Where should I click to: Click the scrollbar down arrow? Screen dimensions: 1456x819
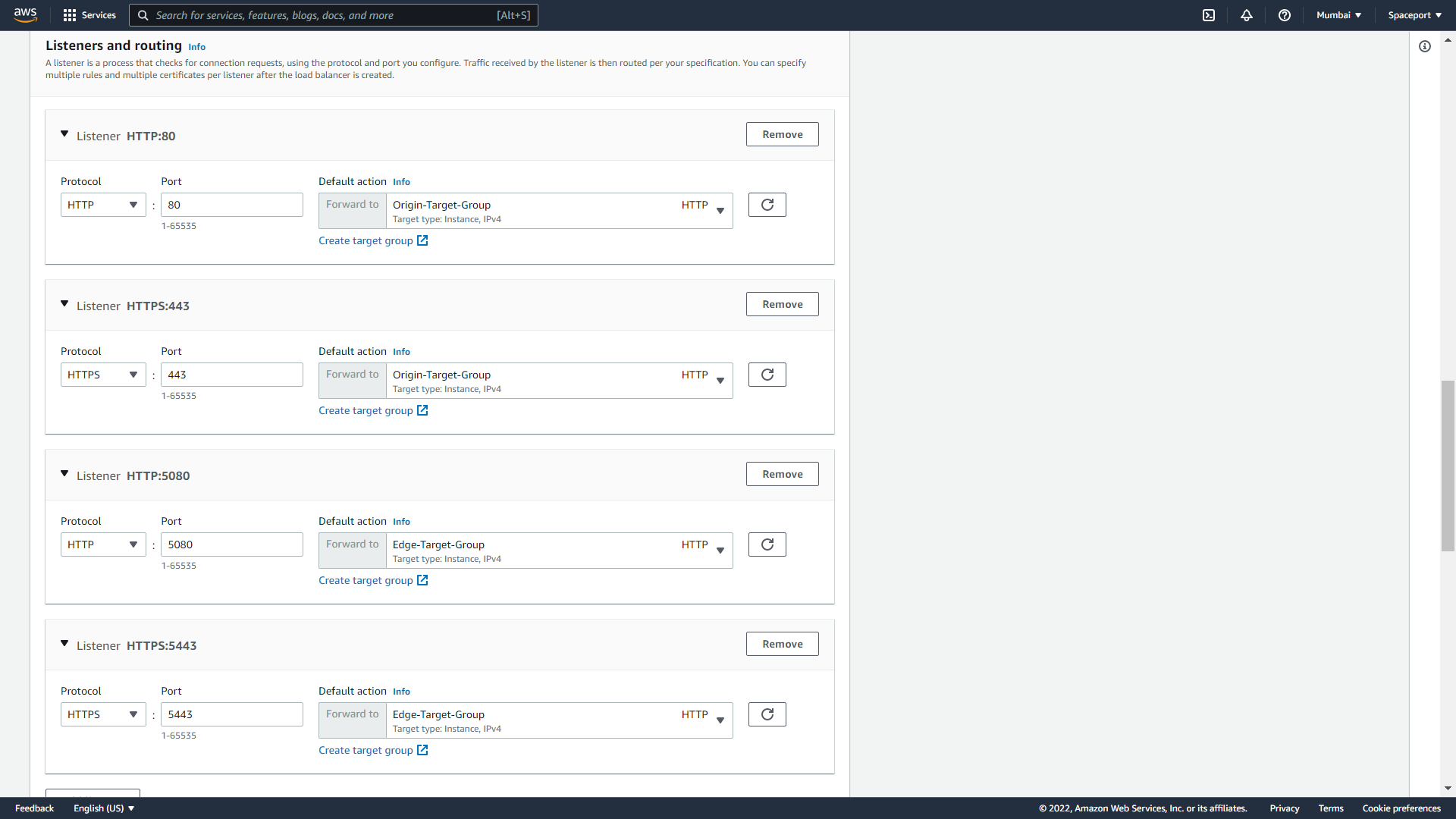[1448, 789]
